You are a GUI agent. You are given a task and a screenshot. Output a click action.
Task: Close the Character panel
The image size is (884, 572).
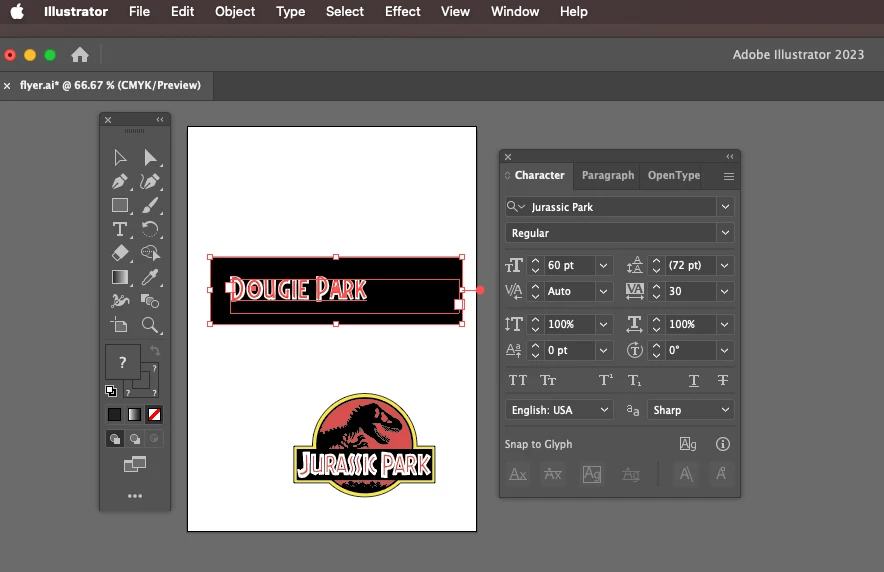point(508,157)
